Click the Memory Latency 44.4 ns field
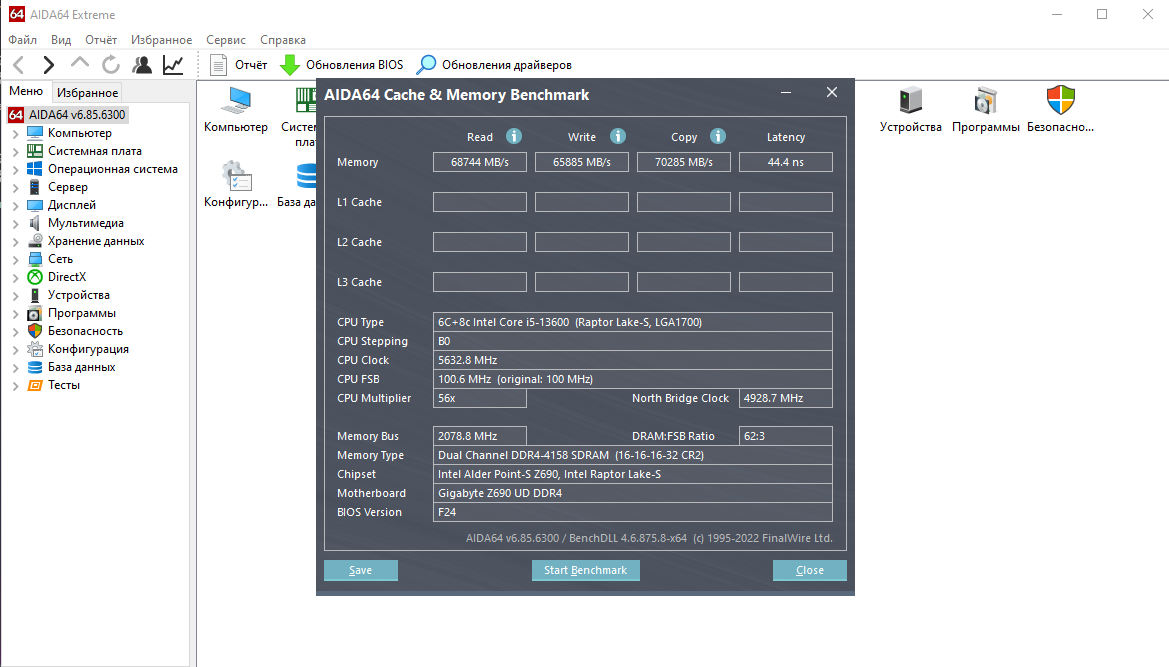The image size is (1169, 667). pos(786,162)
